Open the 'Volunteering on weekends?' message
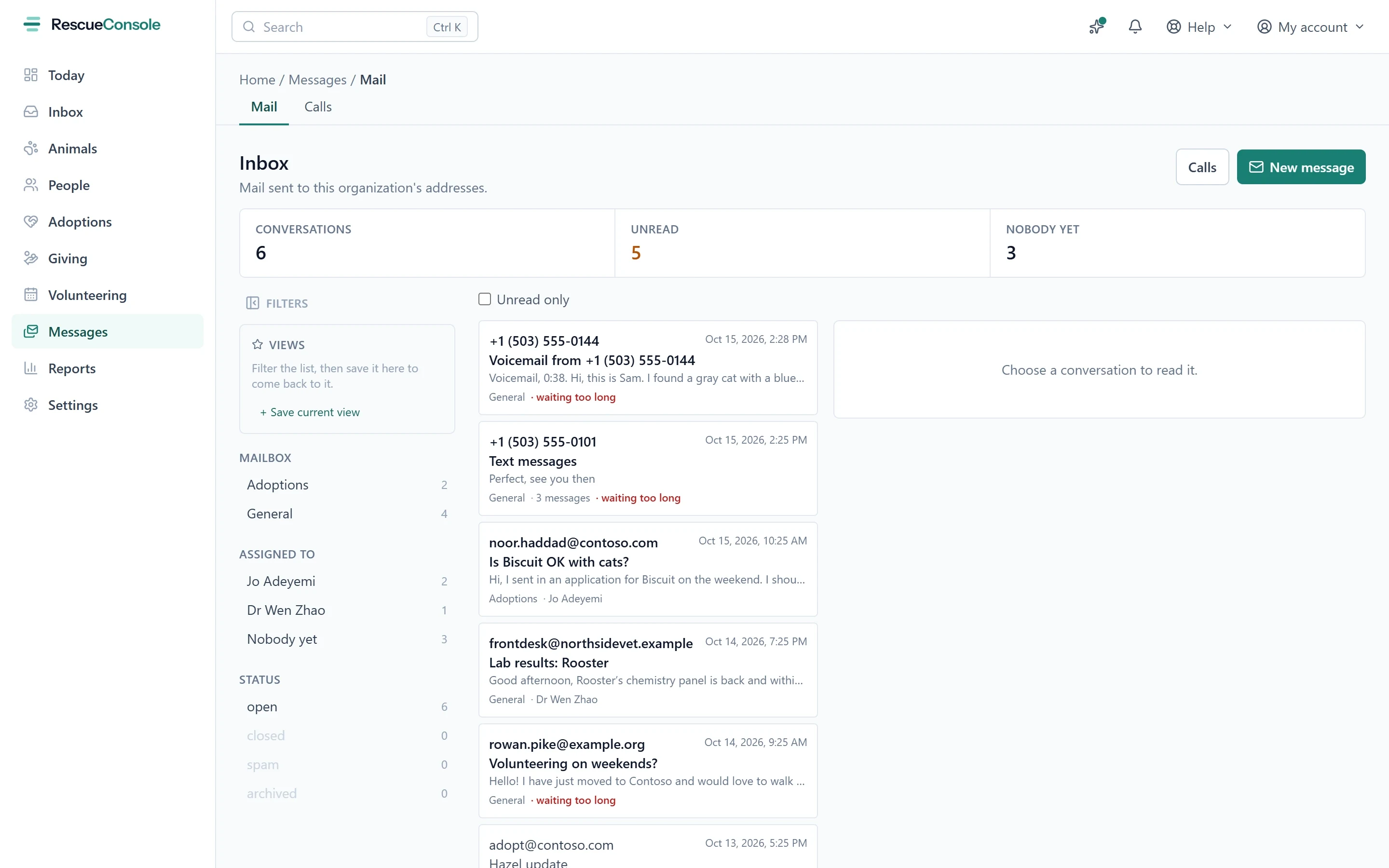Viewport: 1389px width, 868px height. (x=648, y=771)
